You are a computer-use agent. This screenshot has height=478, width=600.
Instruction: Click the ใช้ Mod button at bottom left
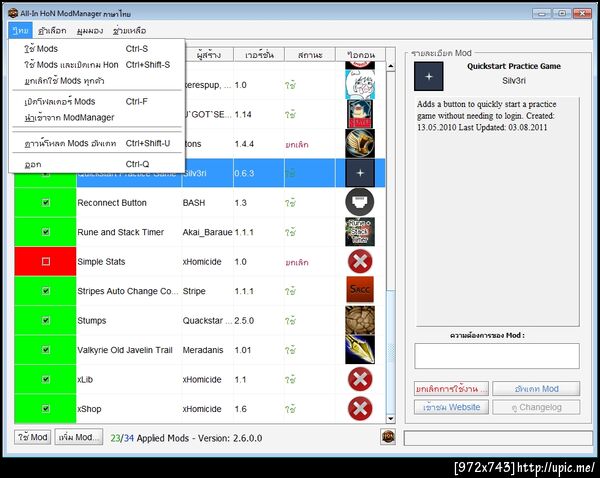click(33, 437)
